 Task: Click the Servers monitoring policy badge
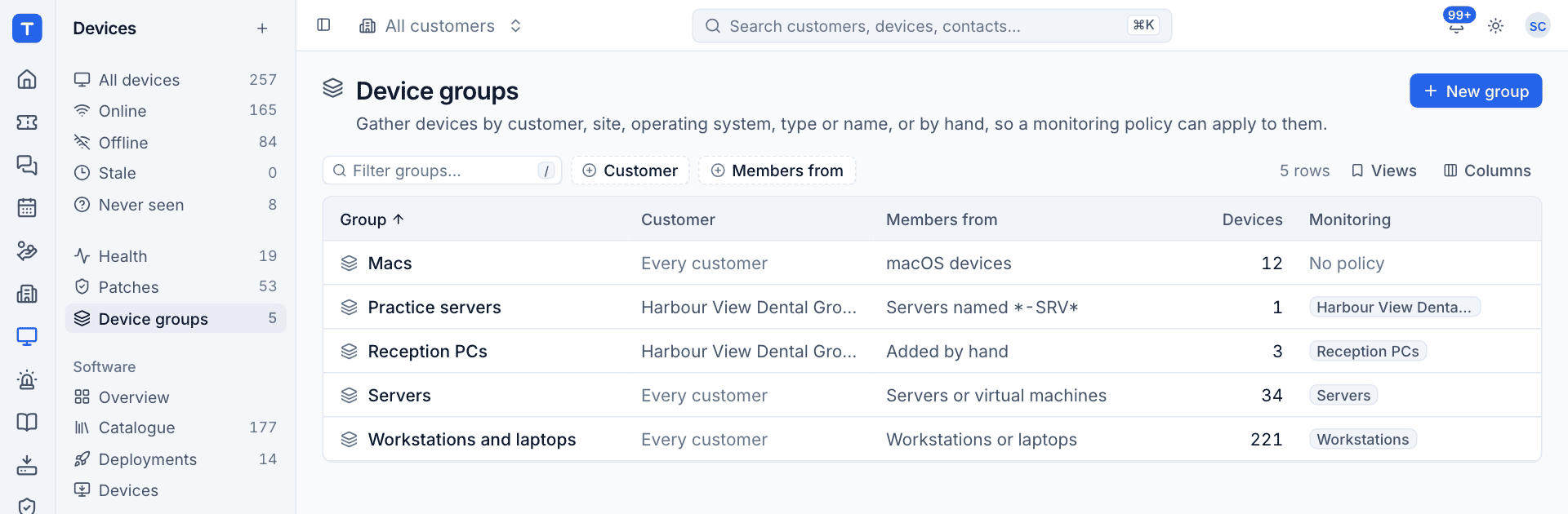[1343, 395]
